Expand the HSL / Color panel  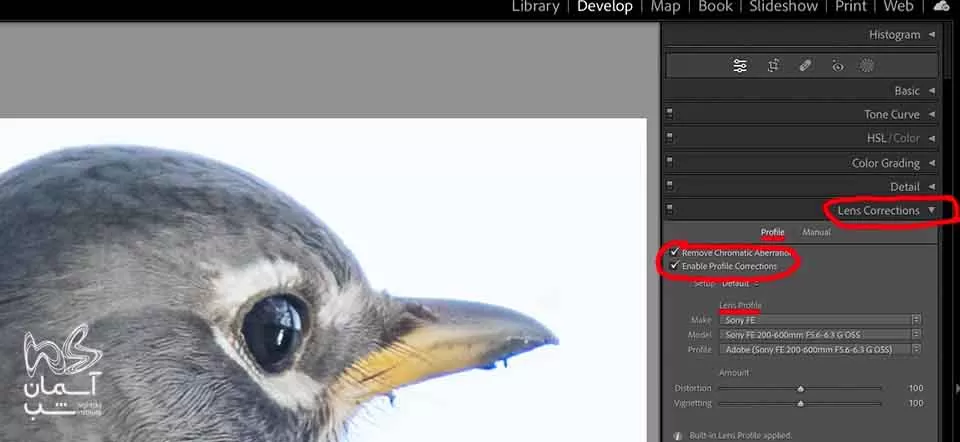[931, 138]
